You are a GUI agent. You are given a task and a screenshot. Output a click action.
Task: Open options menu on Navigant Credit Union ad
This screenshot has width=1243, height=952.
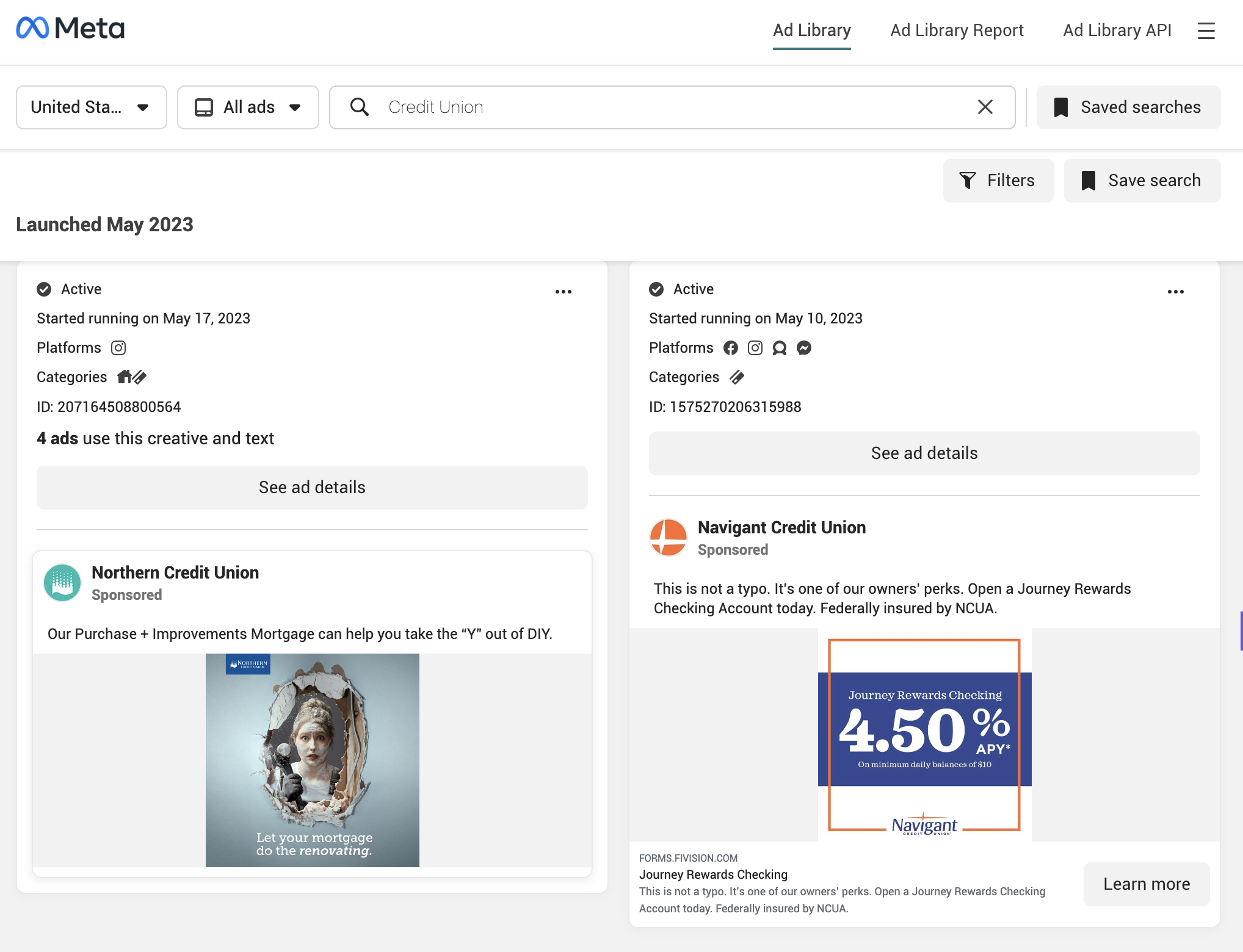coord(1175,292)
